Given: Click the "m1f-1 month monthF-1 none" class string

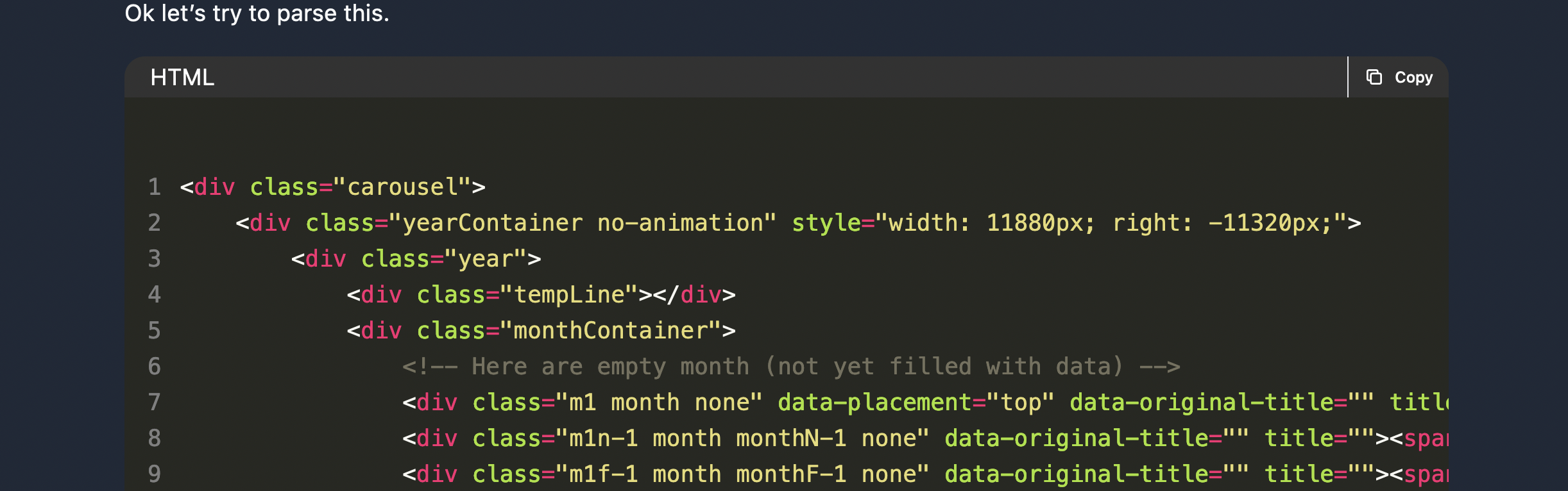Looking at the screenshot, I should 742,474.
